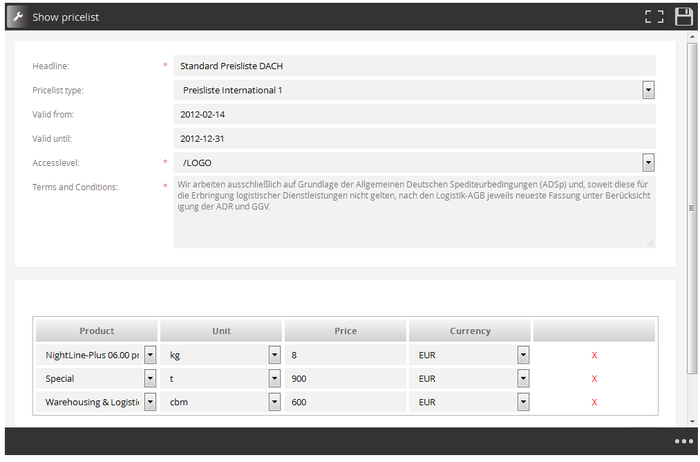Open the Accesslevel dropdown

click(x=648, y=162)
